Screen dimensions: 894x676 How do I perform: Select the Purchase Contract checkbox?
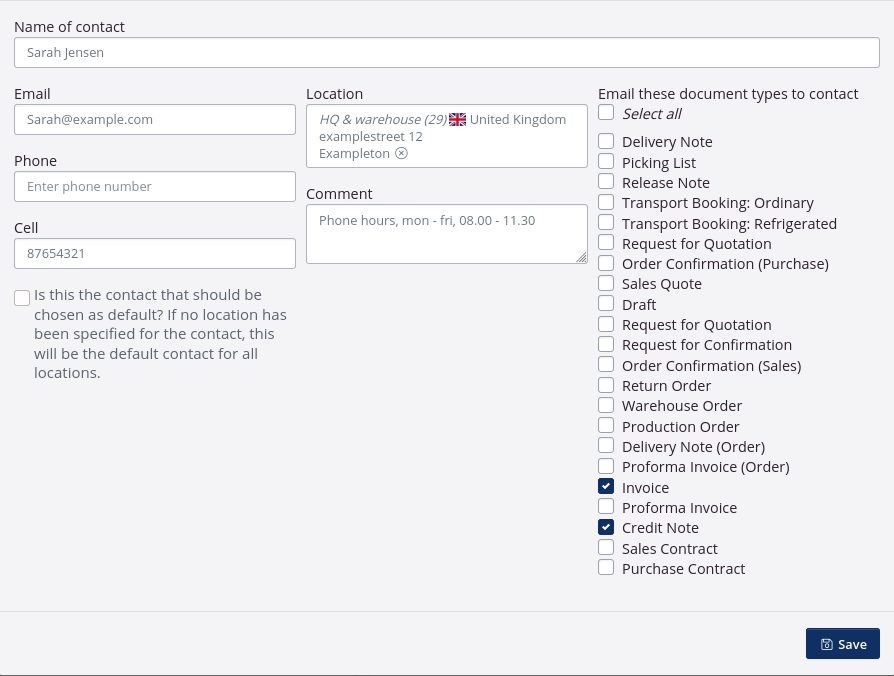(x=606, y=568)
